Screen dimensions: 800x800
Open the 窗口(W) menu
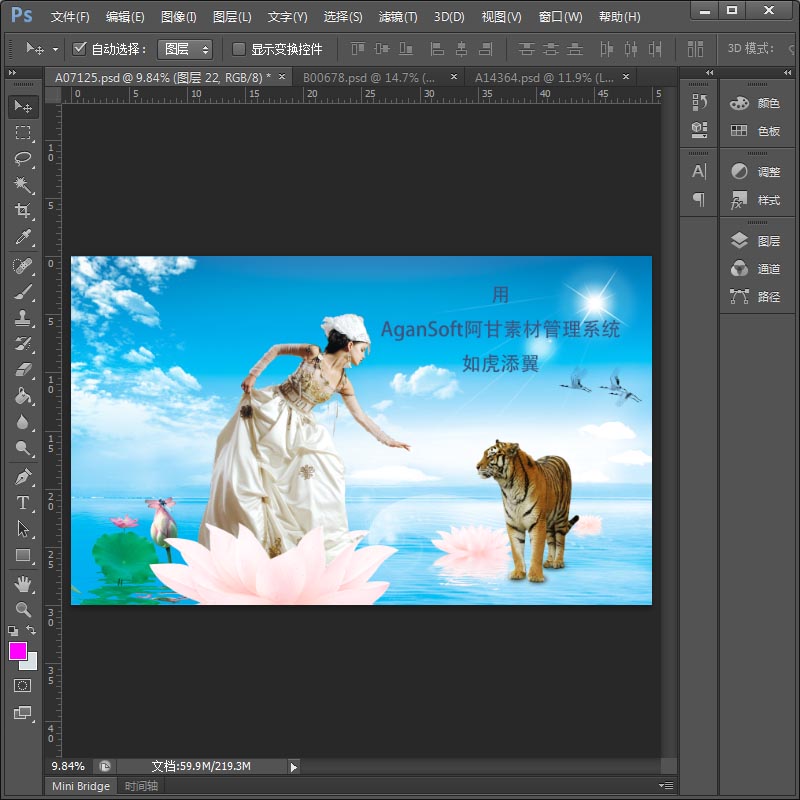coord(560,17)
